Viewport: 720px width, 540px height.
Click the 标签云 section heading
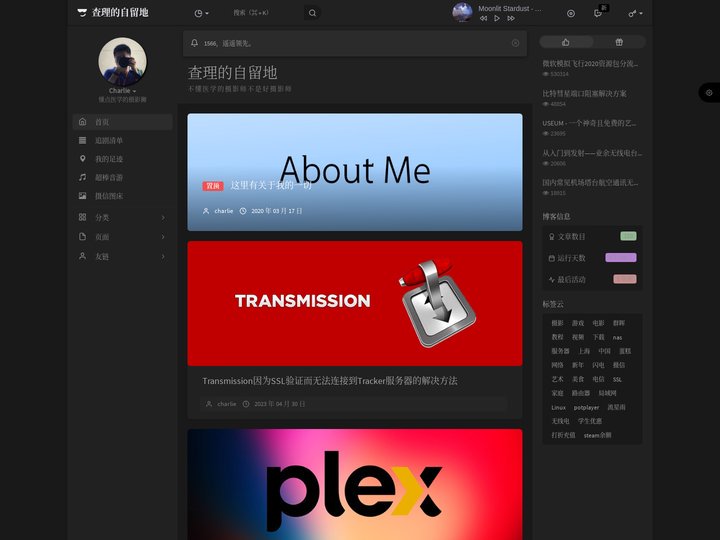coord(553,304)
